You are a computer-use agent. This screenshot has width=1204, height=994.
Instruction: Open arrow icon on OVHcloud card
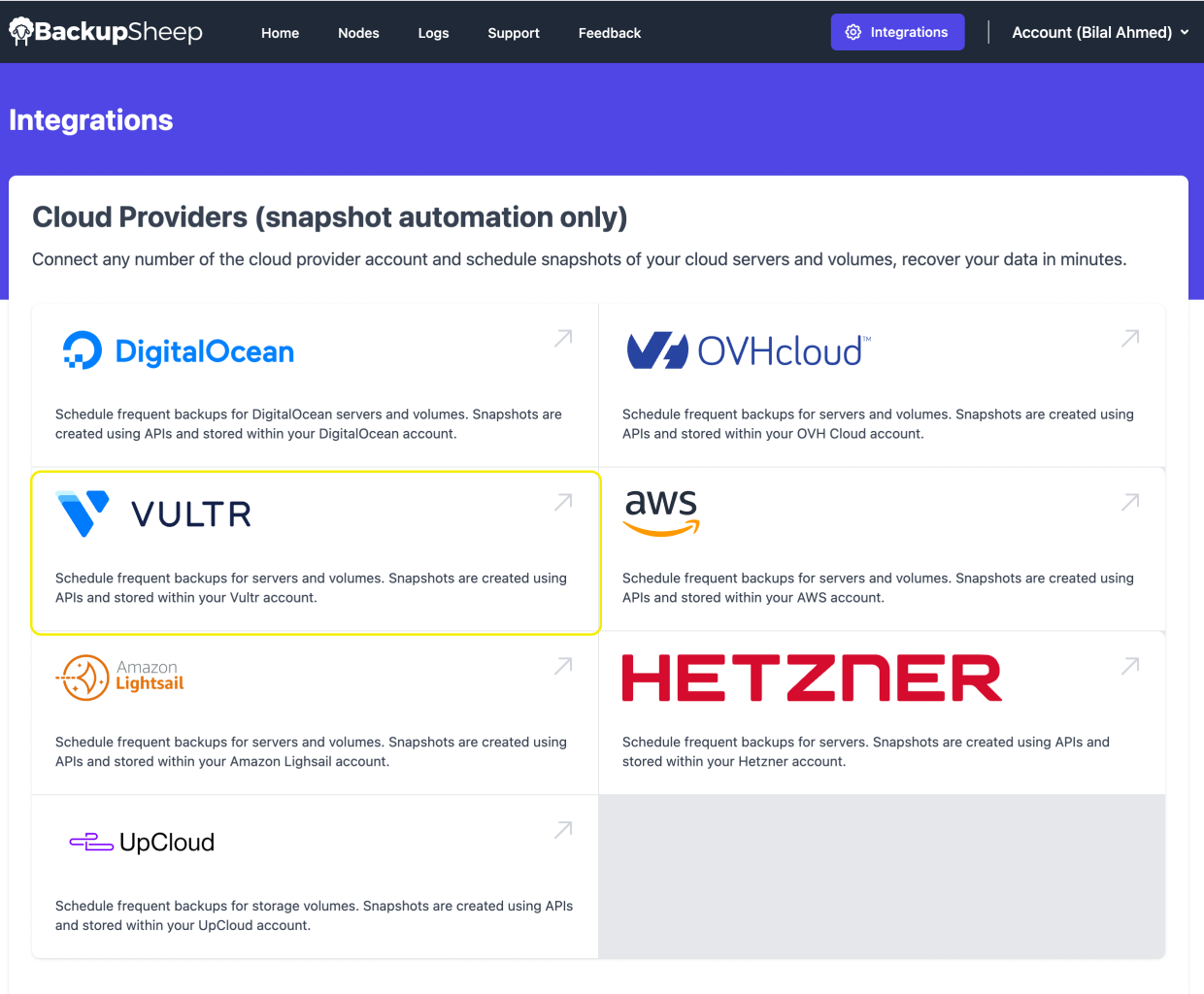[1130, 338]
